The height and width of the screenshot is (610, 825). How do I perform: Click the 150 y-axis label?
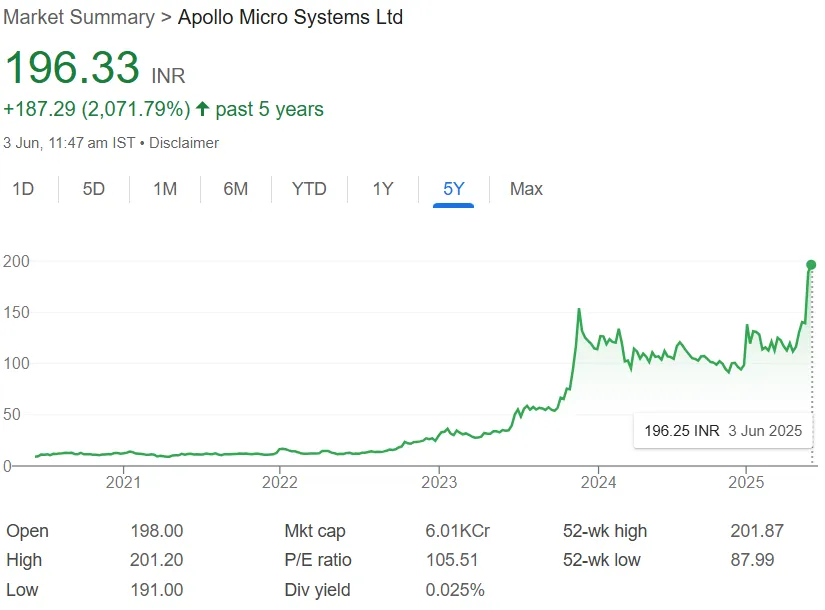point(16,312)
